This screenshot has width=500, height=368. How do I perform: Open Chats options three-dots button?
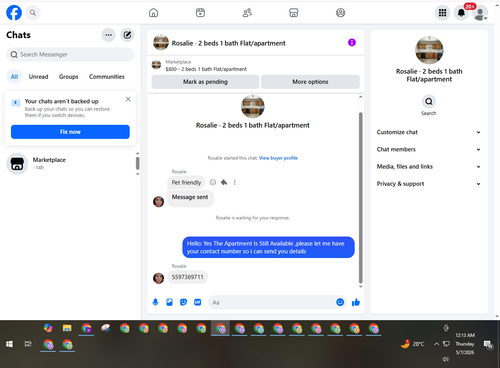(x=108, y=35)
